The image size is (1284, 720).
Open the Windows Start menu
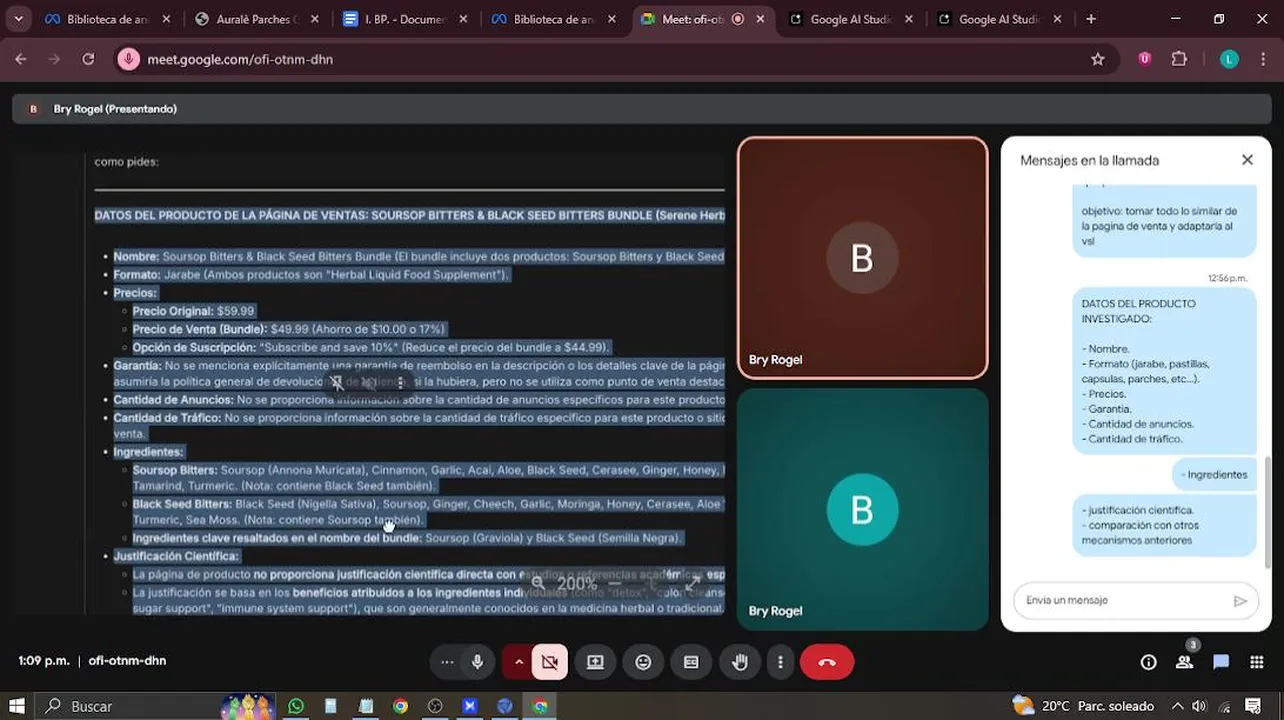tap(17, 706)
